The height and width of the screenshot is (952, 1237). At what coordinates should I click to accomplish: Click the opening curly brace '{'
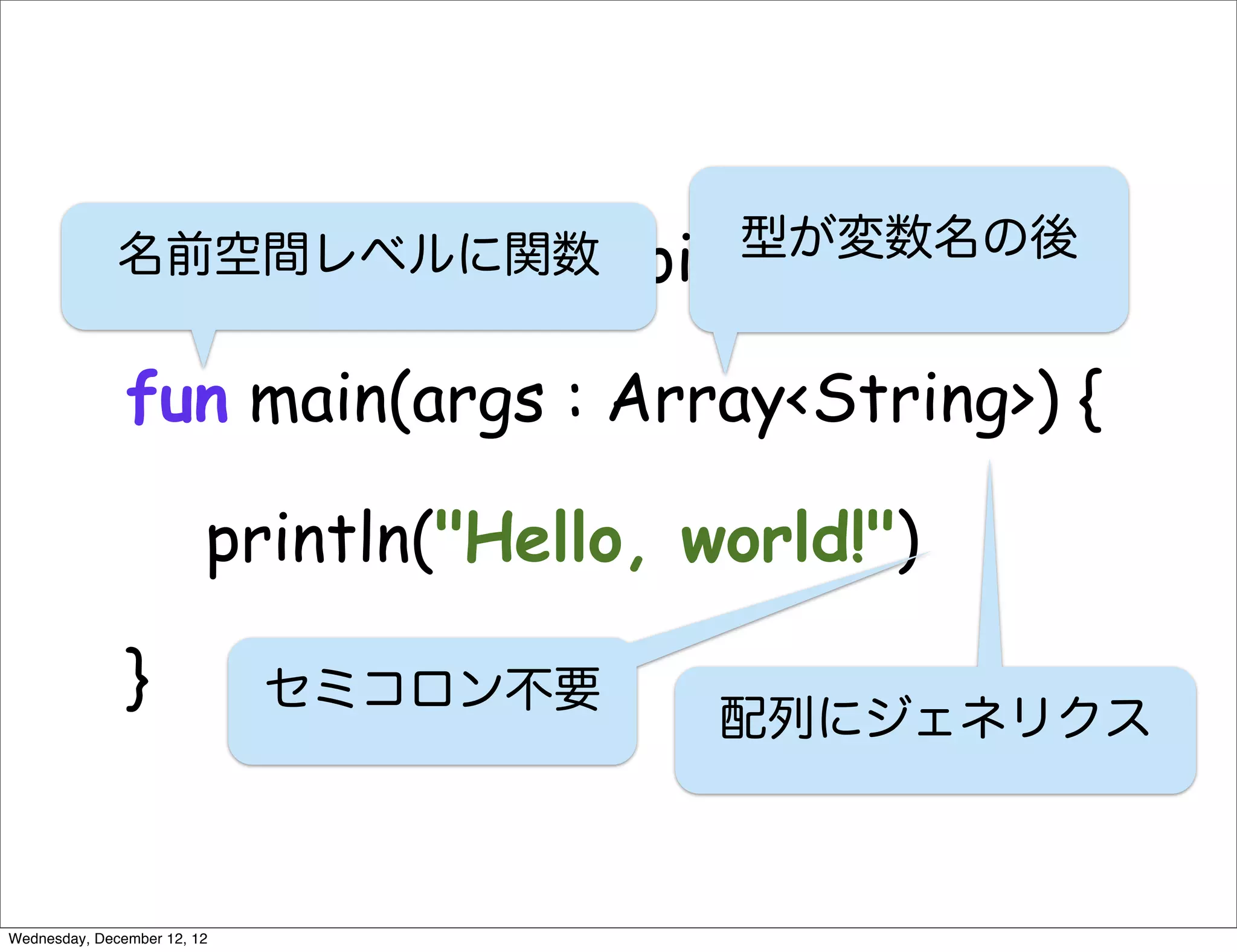[x=1090, y=401]
